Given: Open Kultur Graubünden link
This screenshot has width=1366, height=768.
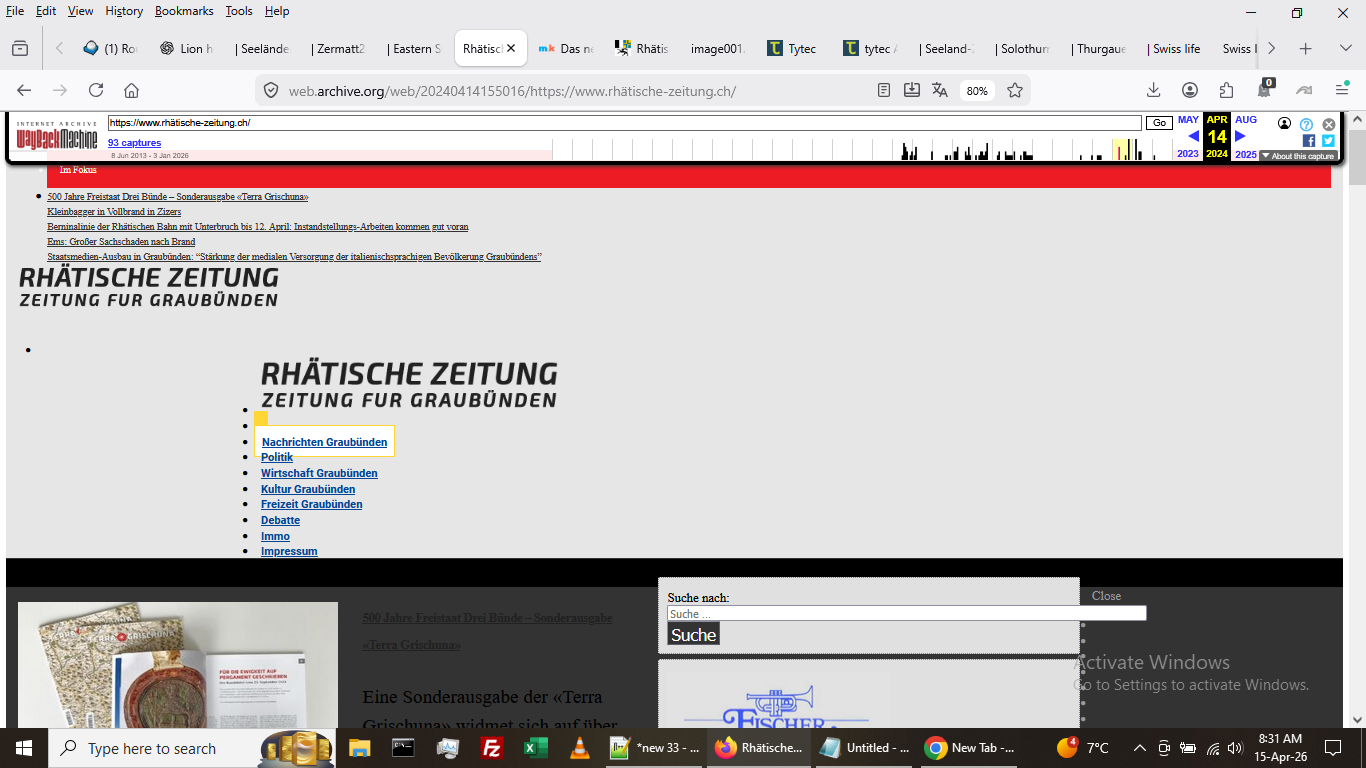Looking at the screenshot, I should pos(308,489).
